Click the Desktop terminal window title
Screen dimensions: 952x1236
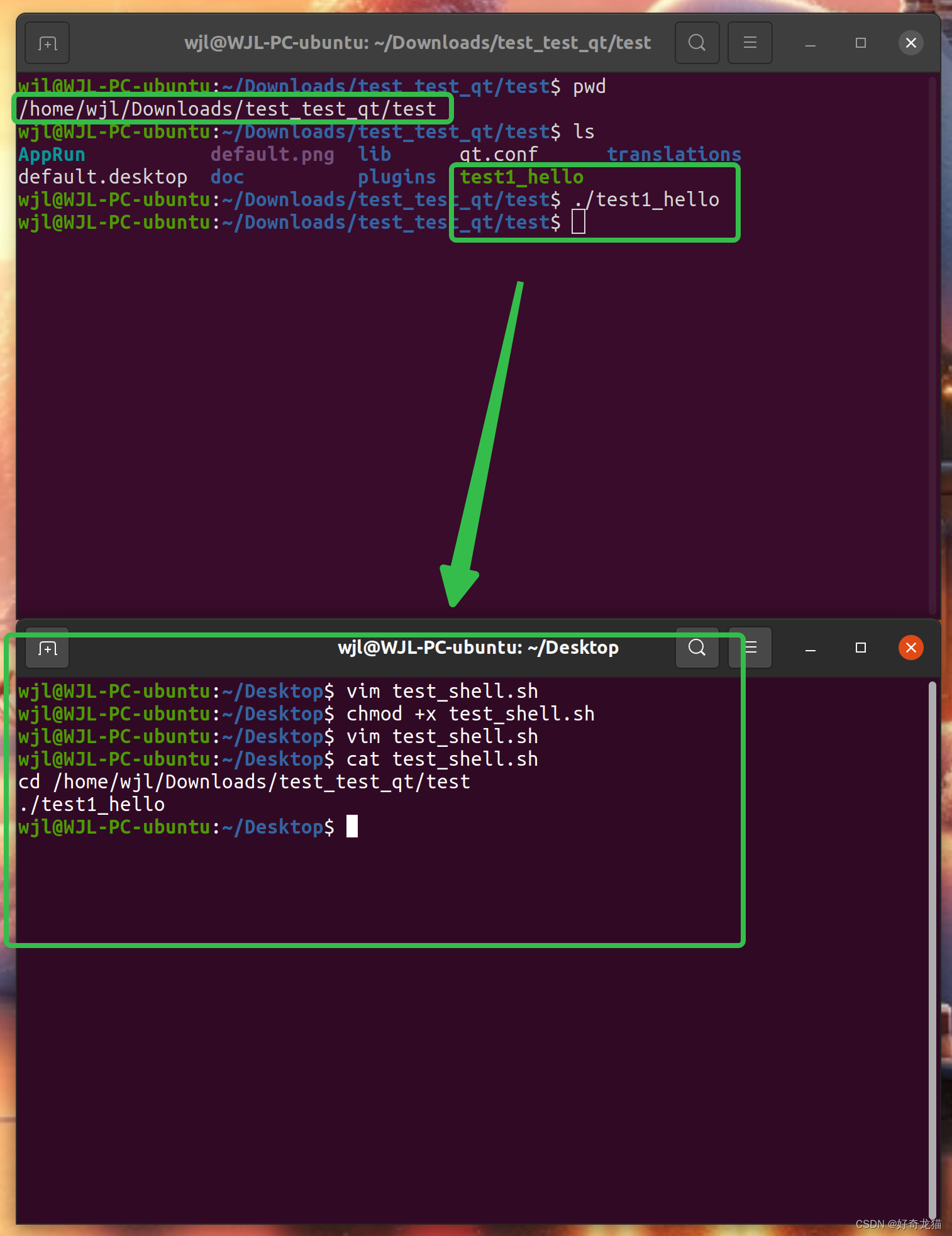point(479,648)
